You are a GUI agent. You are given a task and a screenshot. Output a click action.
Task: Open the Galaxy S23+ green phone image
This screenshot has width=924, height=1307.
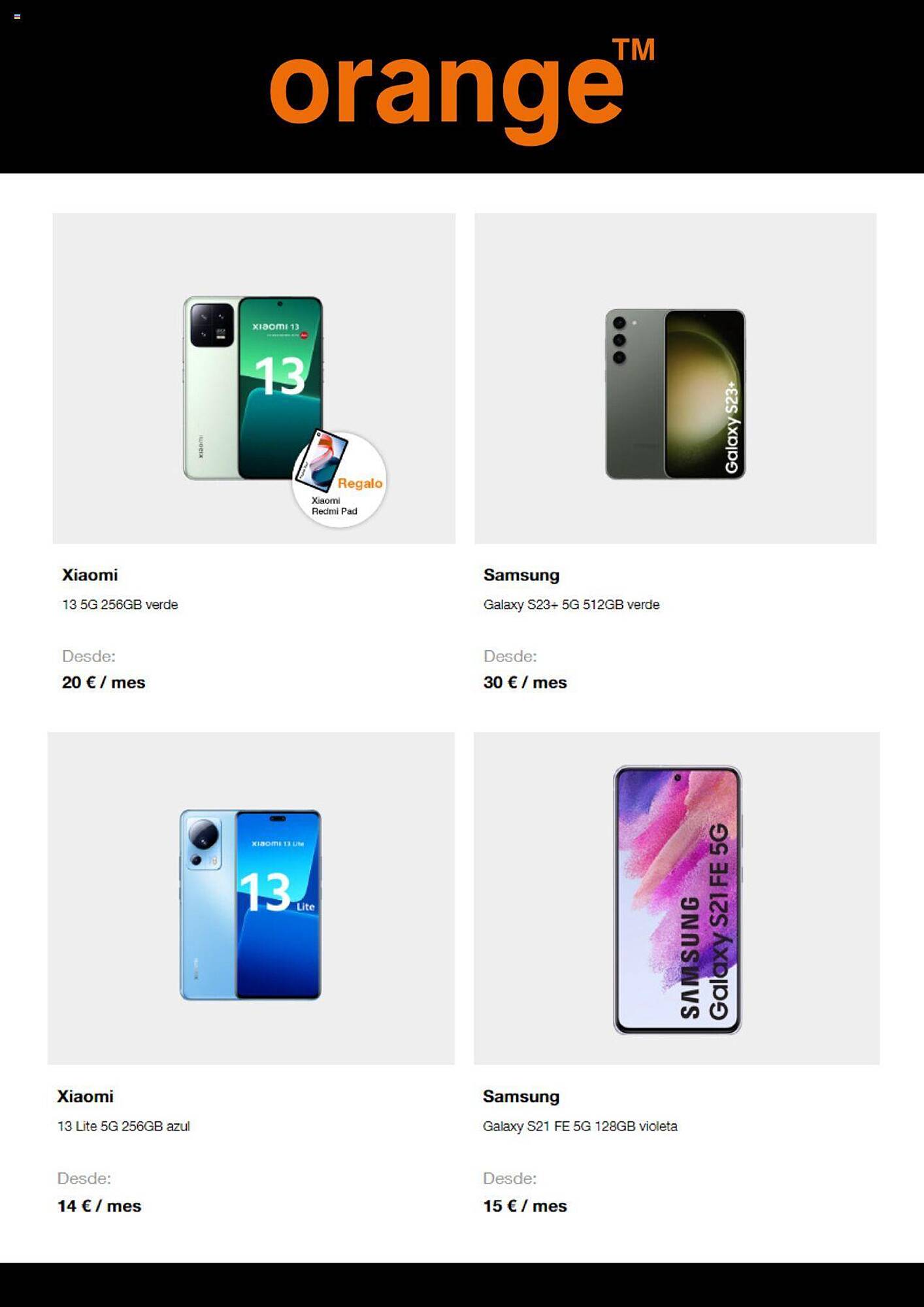point(676,393)
